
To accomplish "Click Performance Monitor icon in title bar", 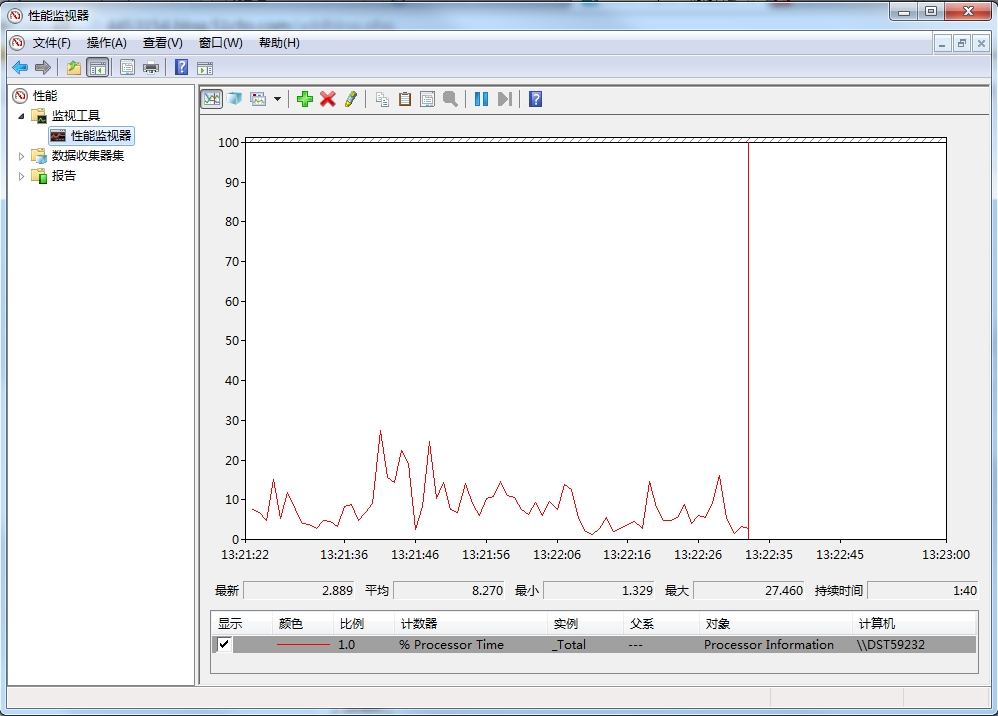I will point(15,15).
